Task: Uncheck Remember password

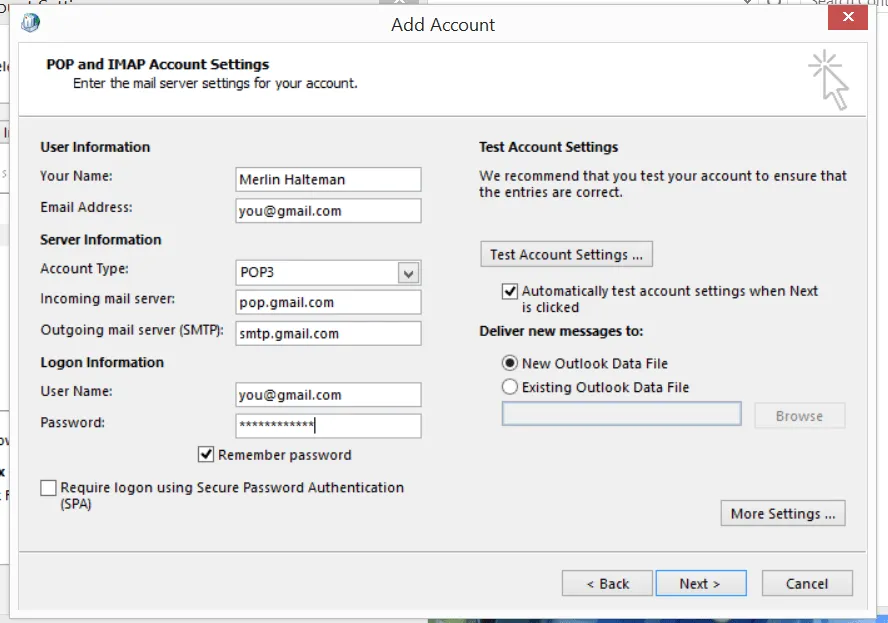Action: pos(206,454)
